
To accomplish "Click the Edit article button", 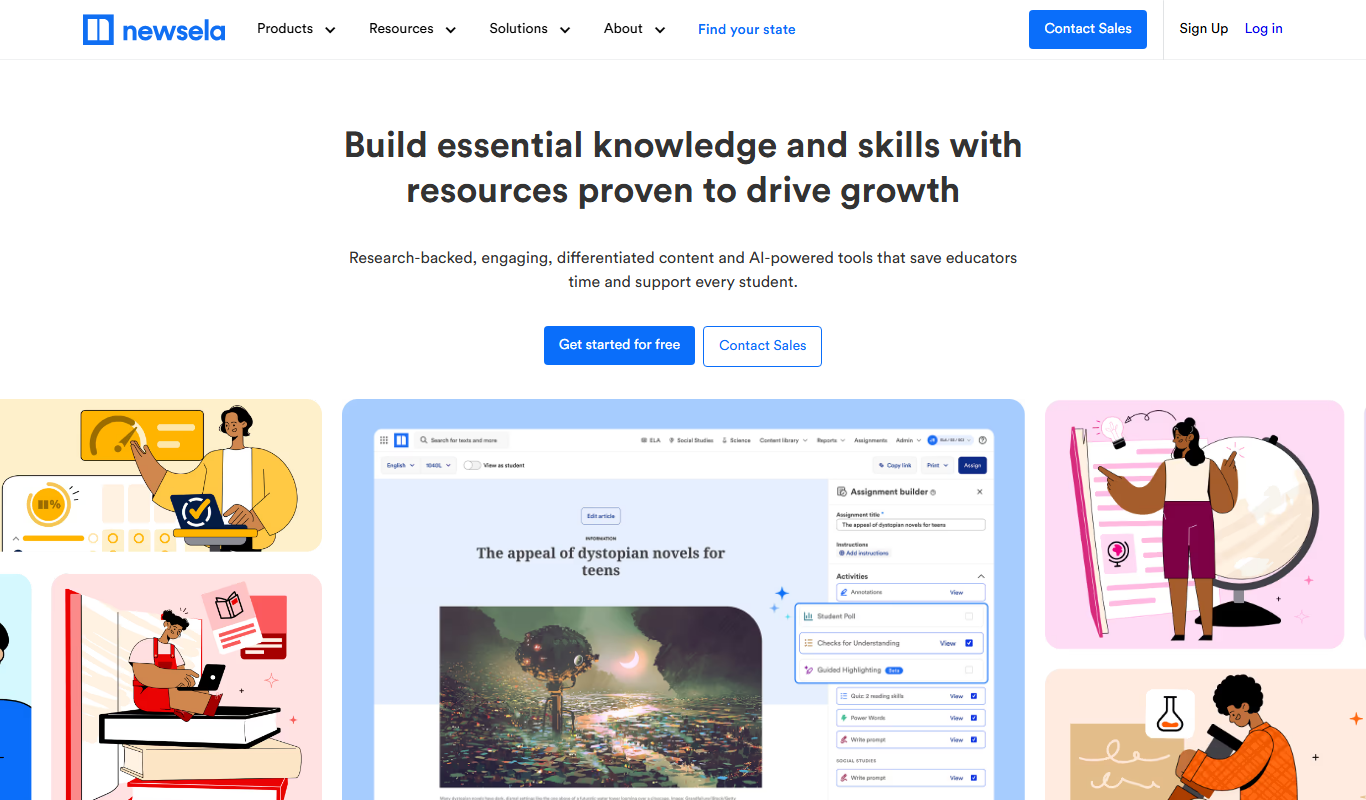I will pyautogui.click(x=601, y=516).
